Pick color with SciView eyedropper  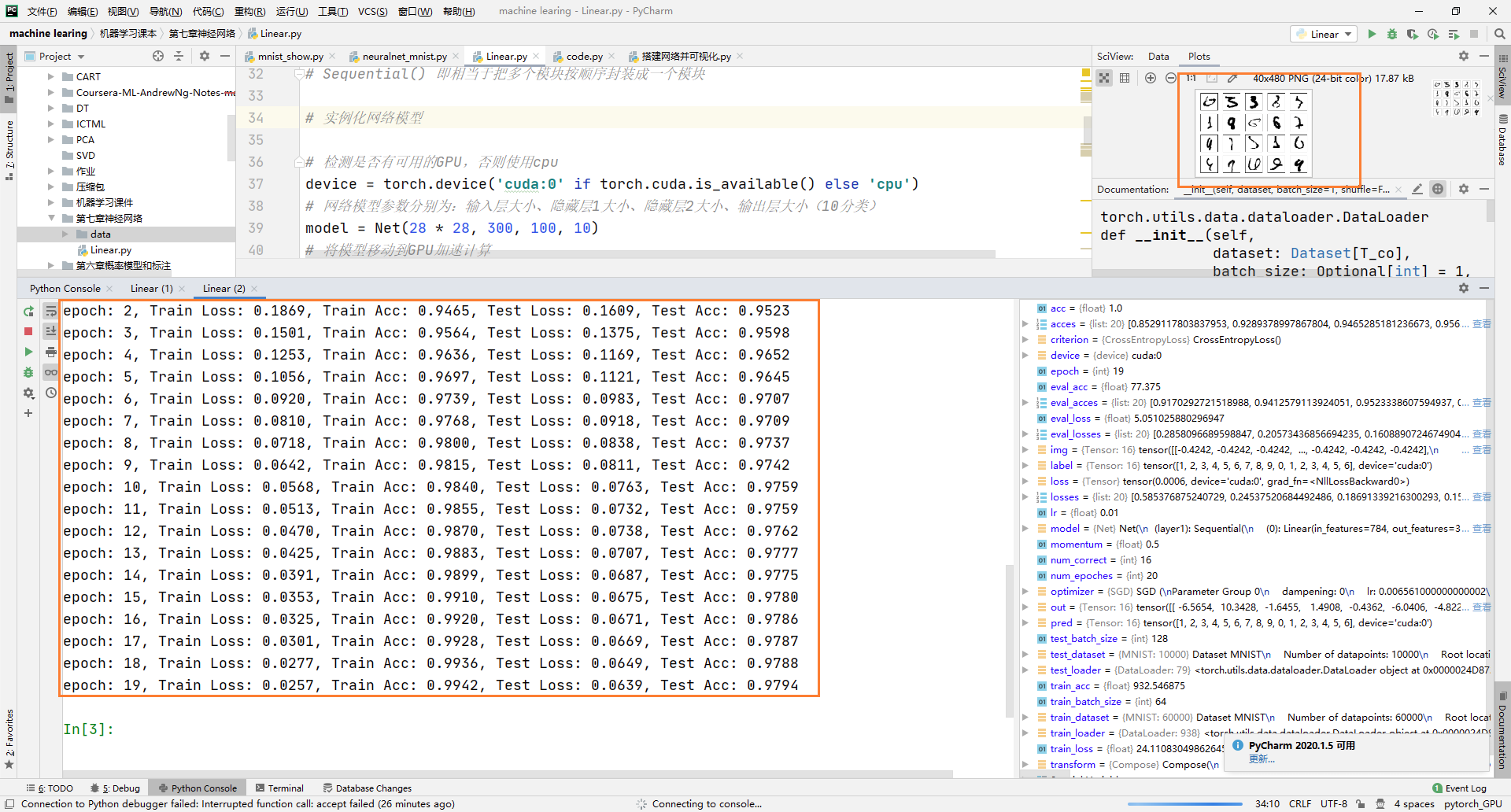click(1232, 78)
